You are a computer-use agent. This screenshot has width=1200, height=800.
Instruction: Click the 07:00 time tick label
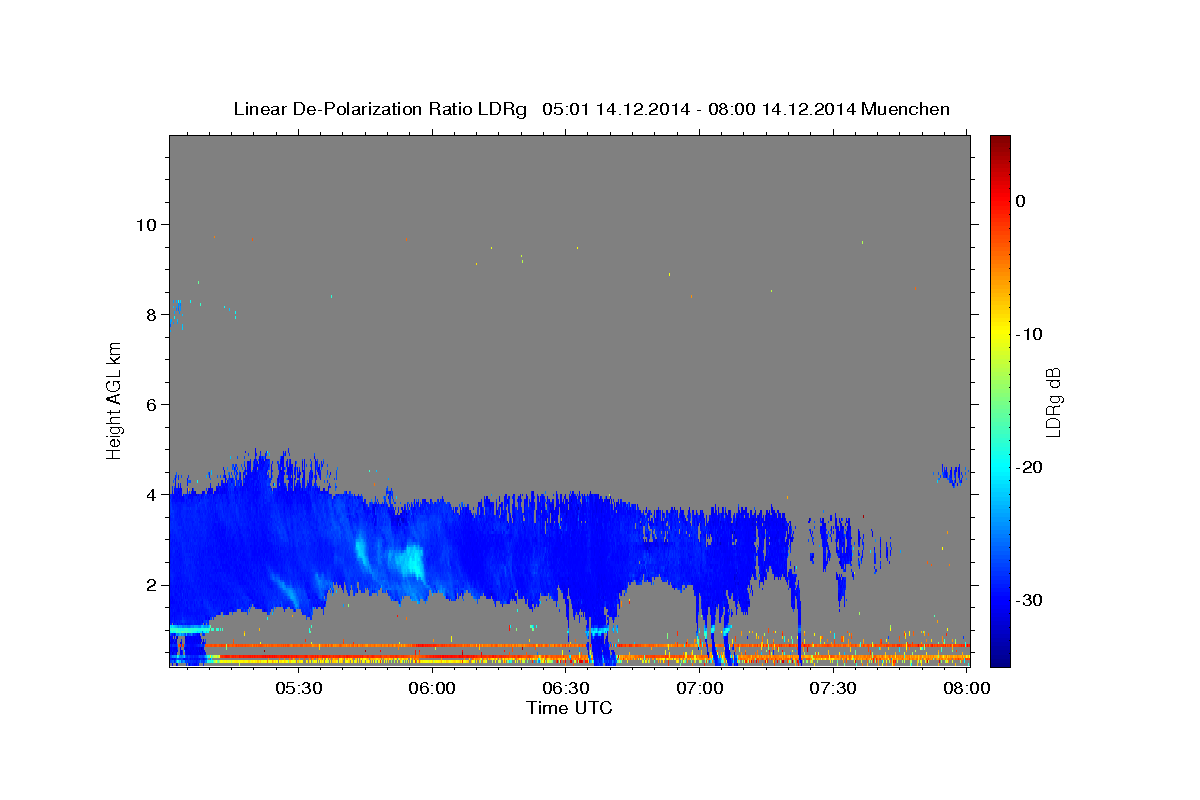pos(700,688)
